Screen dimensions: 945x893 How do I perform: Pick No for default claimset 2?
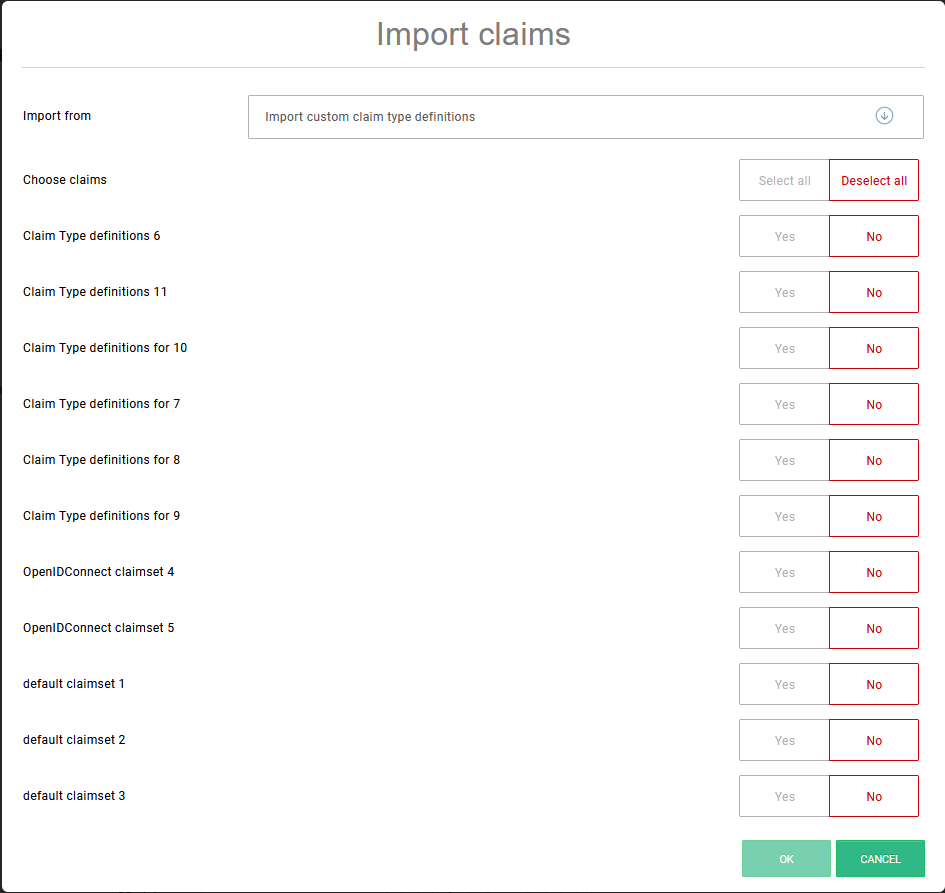click(x=874, y=741)
